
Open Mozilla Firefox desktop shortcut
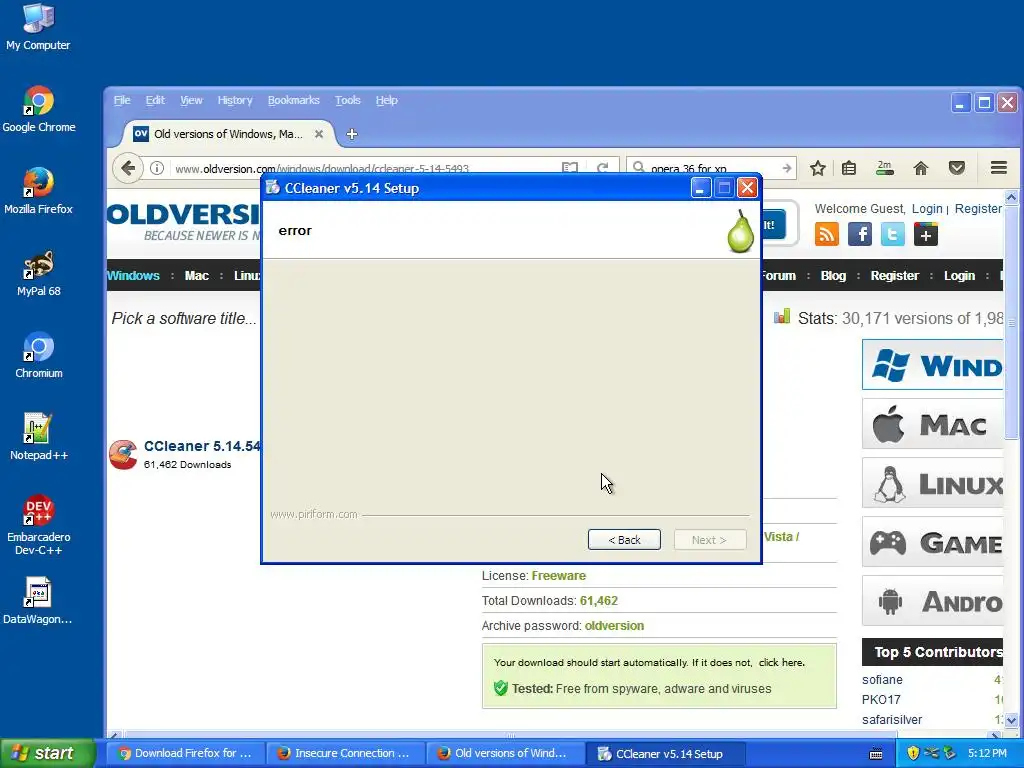pyautogui.click(x=39, y=191)
